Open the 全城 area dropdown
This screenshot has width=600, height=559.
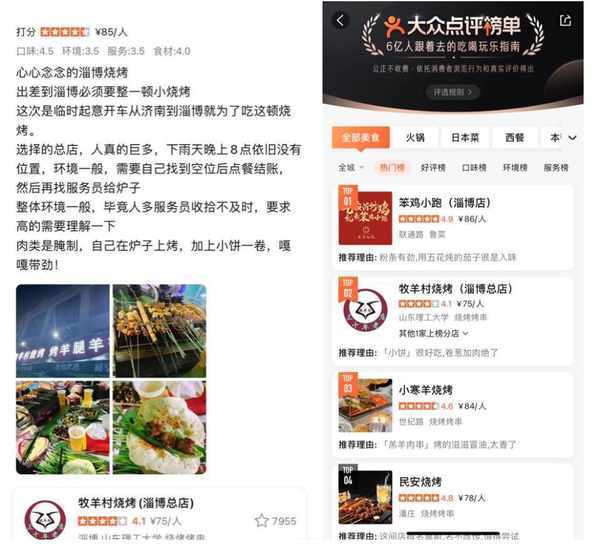tap(351, 168)
